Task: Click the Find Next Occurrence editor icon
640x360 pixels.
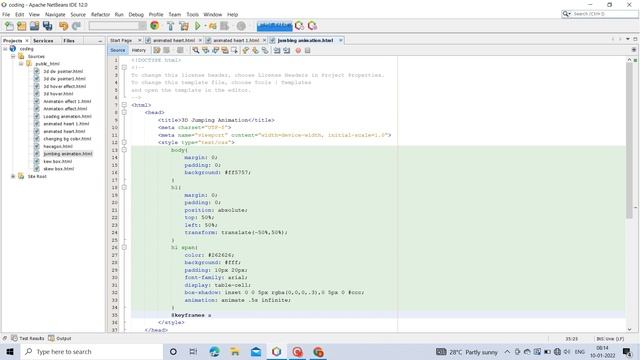Action: (x=215, y=50)
